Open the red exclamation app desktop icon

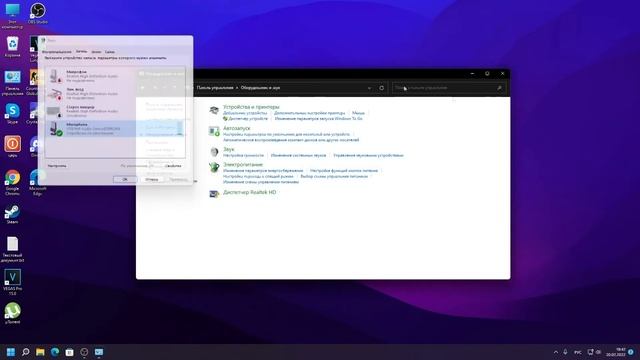click(x=12, y=147)
